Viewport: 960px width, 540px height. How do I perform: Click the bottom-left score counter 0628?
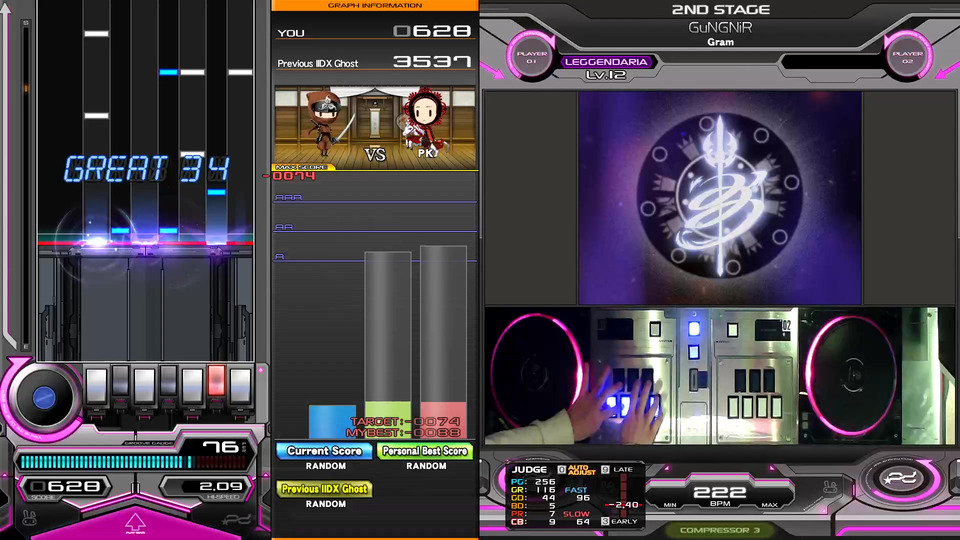click(66, 487)
